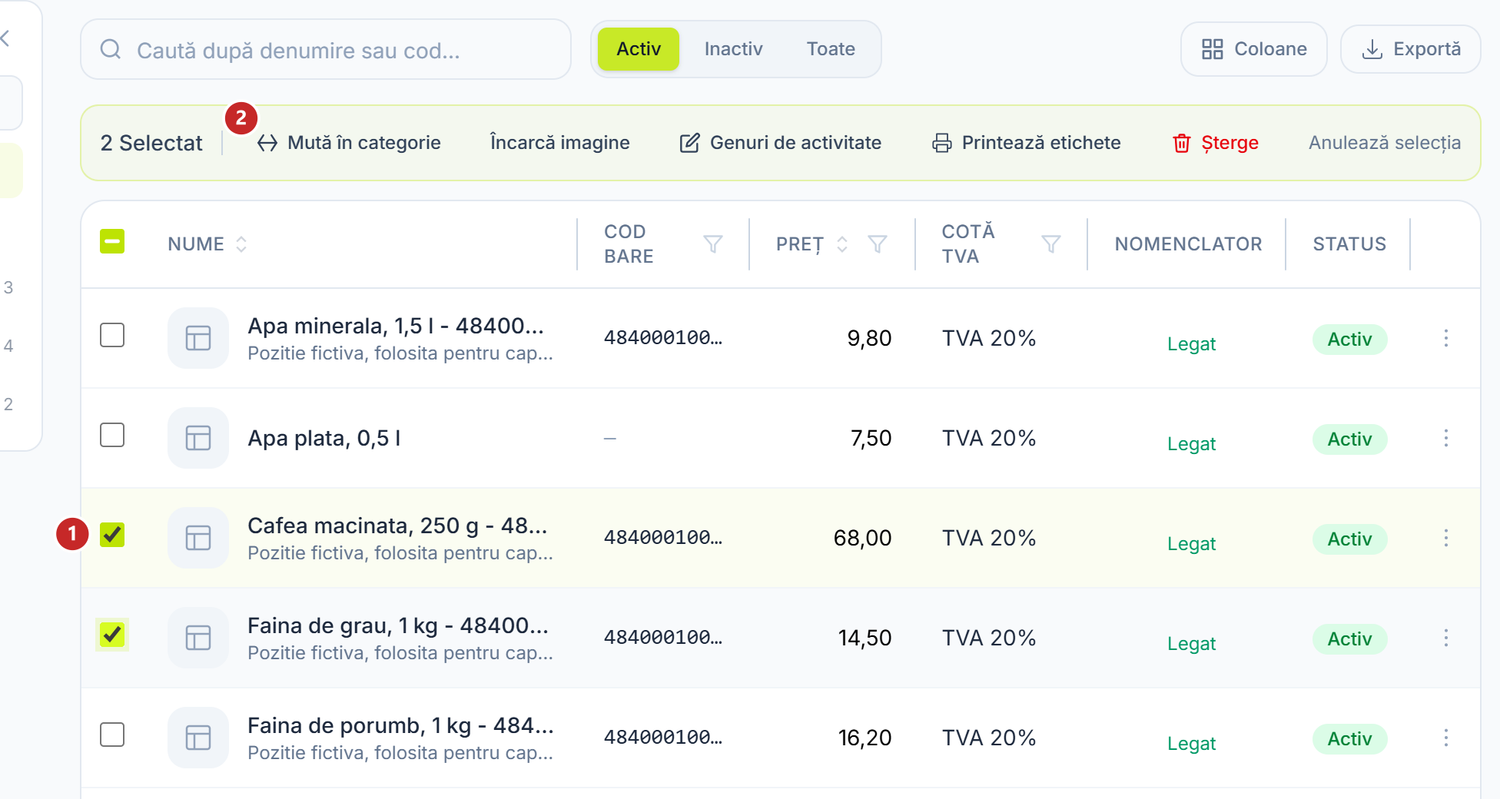Screen dimensions: 1500x799
Task: Click the product image placeholder for Cafea macinata
Action: pyautogui.click(x=198, y=538)
